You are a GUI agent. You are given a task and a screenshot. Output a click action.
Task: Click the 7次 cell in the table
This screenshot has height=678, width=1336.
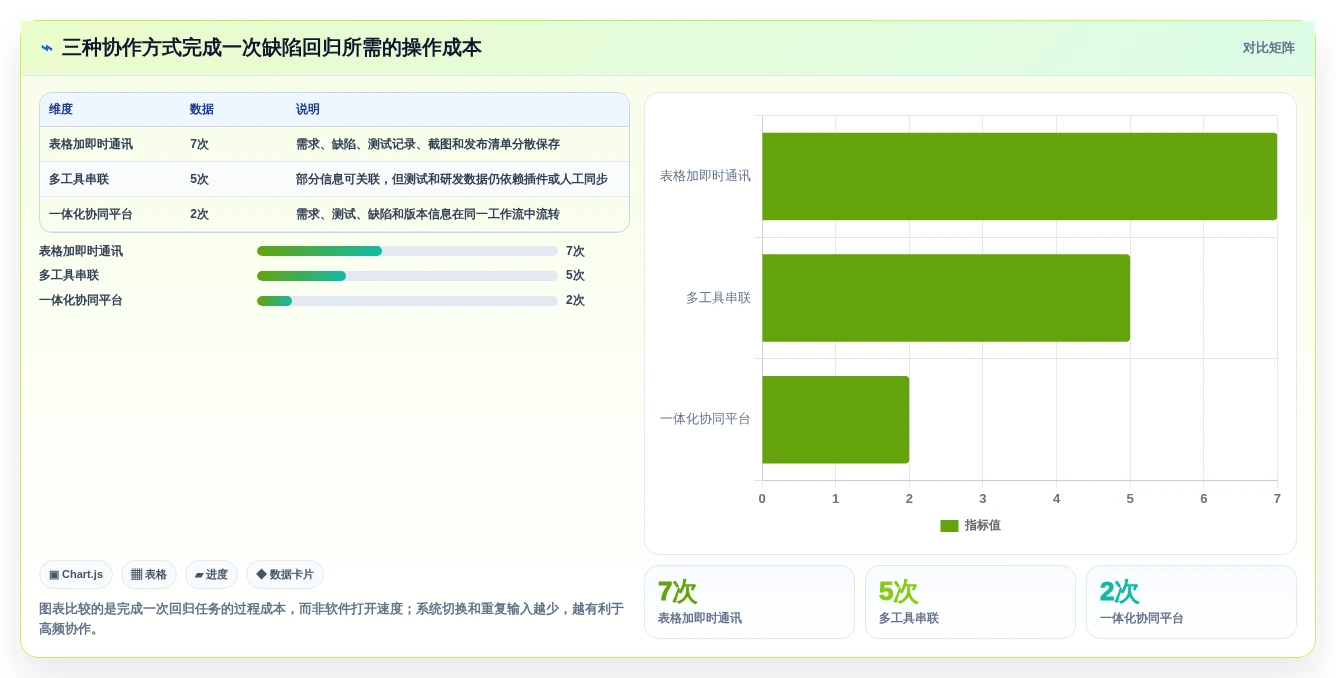point(199,144)
